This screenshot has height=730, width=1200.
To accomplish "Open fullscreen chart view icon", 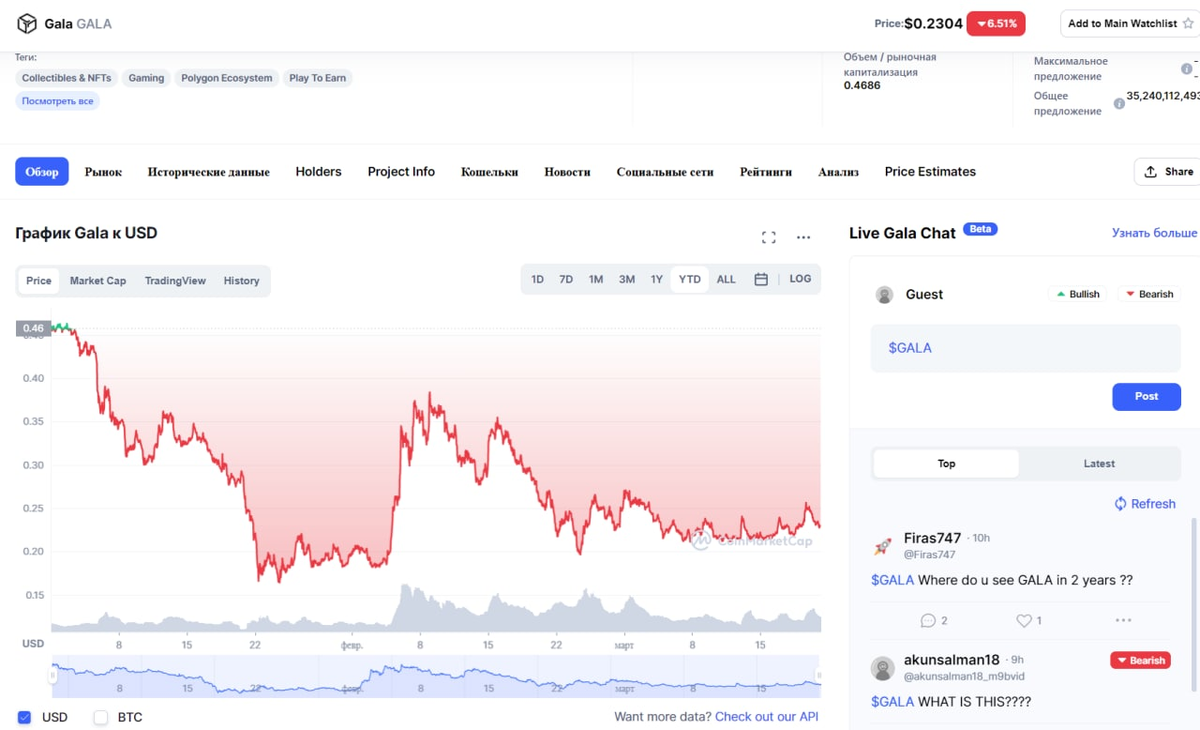I will [768, 237].
